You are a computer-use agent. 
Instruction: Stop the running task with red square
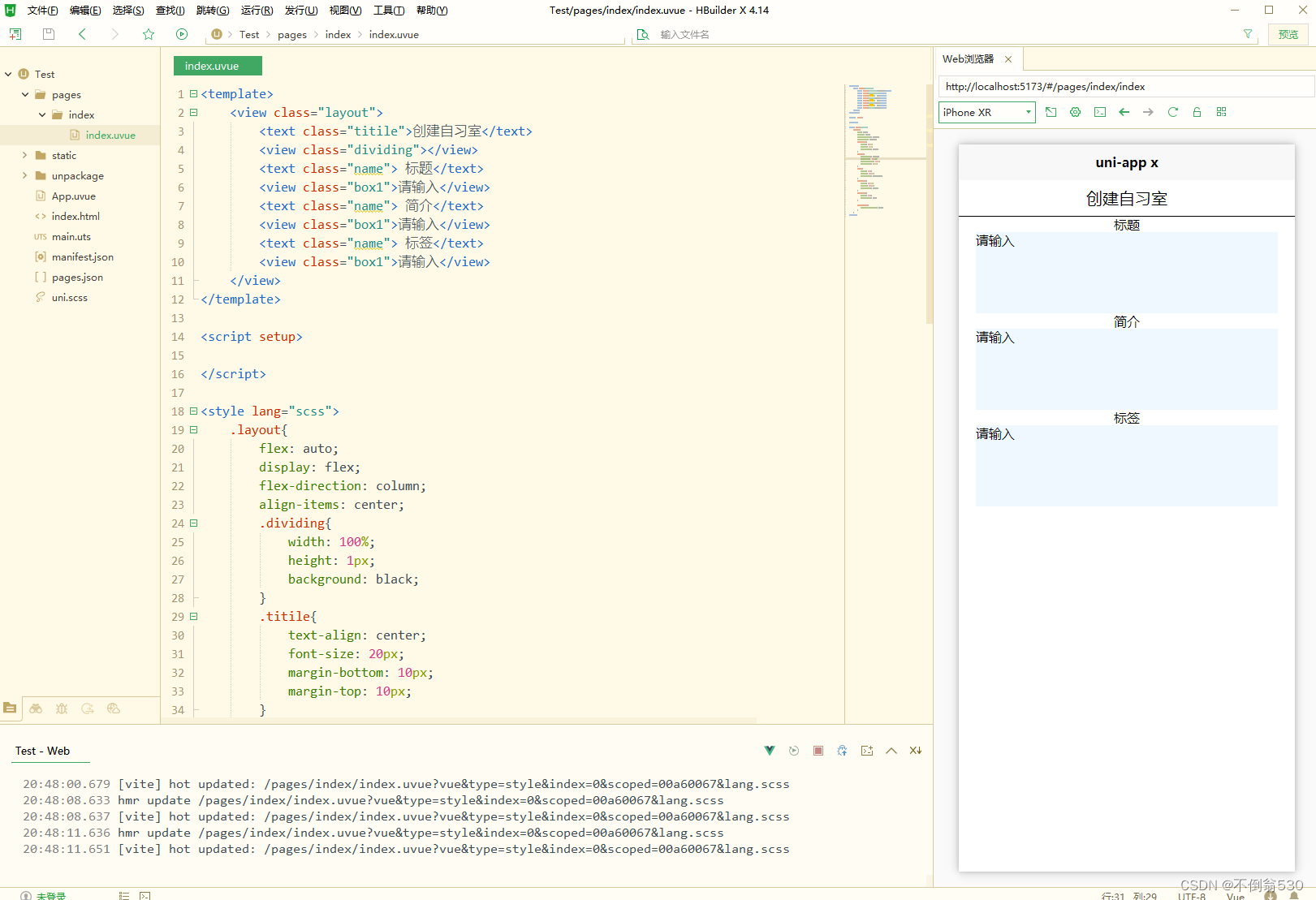click(818, 751)
